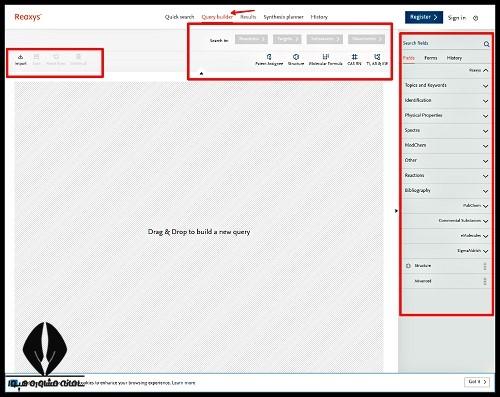Collapse the top toolbar with the up triangle
The image size is (500, 397).
[x=201, y=73]
